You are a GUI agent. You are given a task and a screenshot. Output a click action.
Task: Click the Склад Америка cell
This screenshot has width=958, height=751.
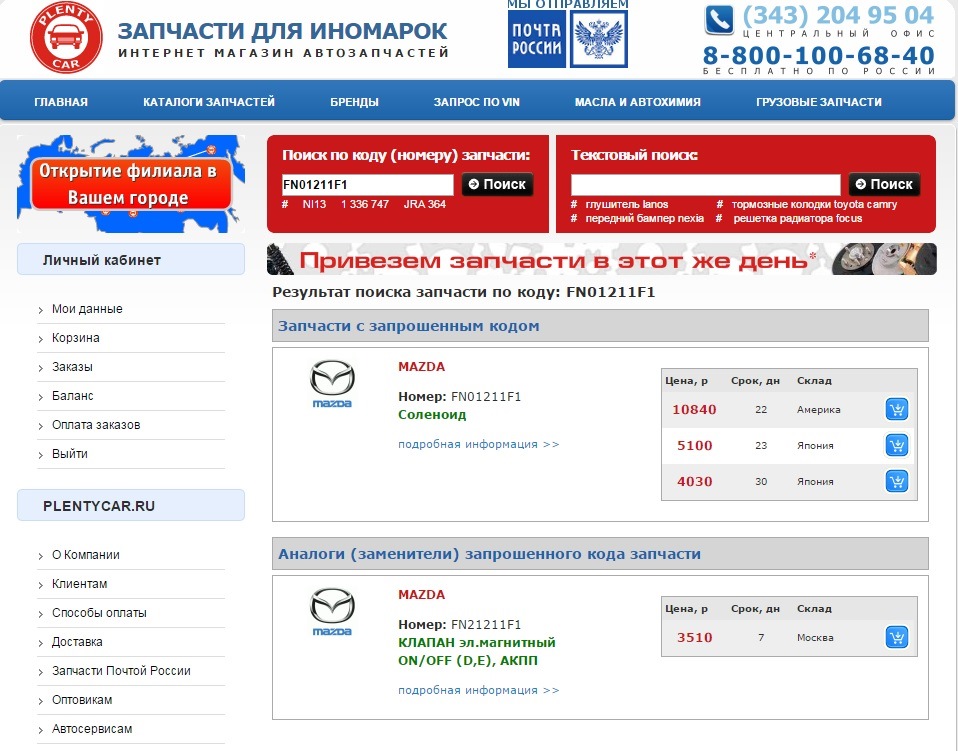(x=819, y=409)
